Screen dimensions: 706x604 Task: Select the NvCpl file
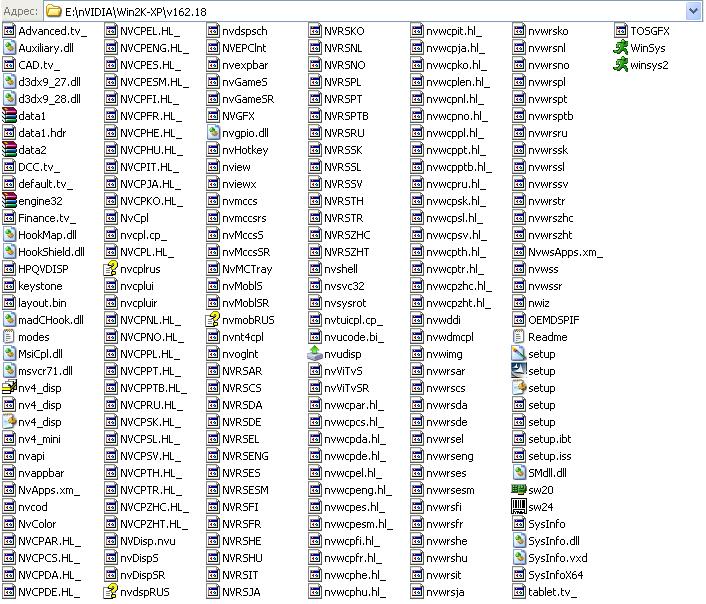tap(127, 218)
